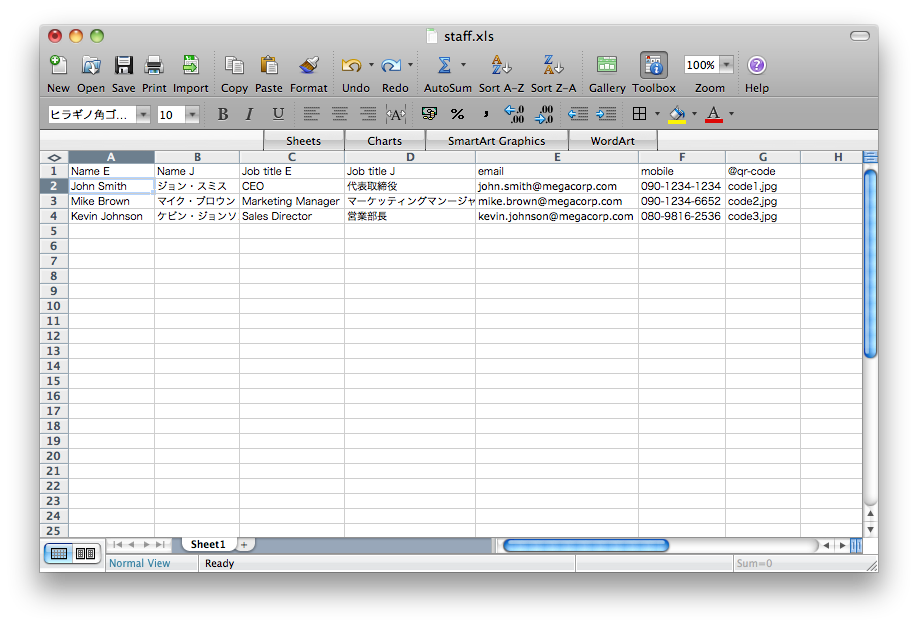Open Help with the question mark icon
This screenshot has height=627, width=918.
click(756, 66)
